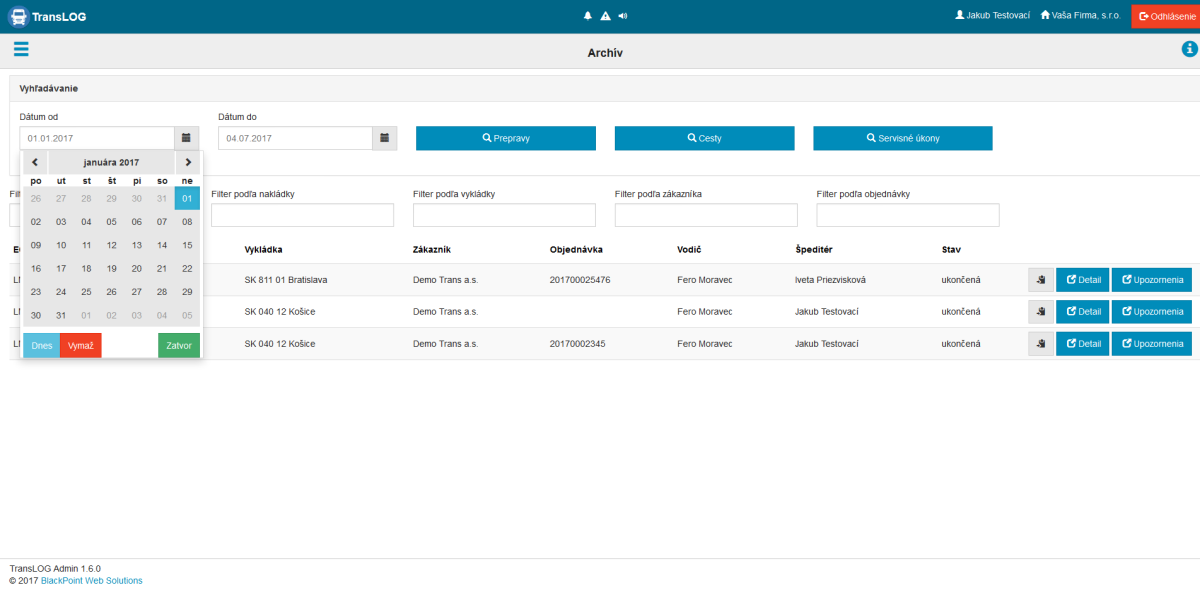Click the sound speaker icon
This screenshot has height=602, width=1200.
(x=622, y=16)
